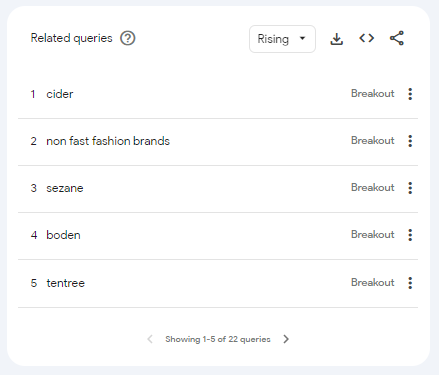Open the non fast fashion brands query
This screenshot has width=439, height=375.
coord(108,141)
